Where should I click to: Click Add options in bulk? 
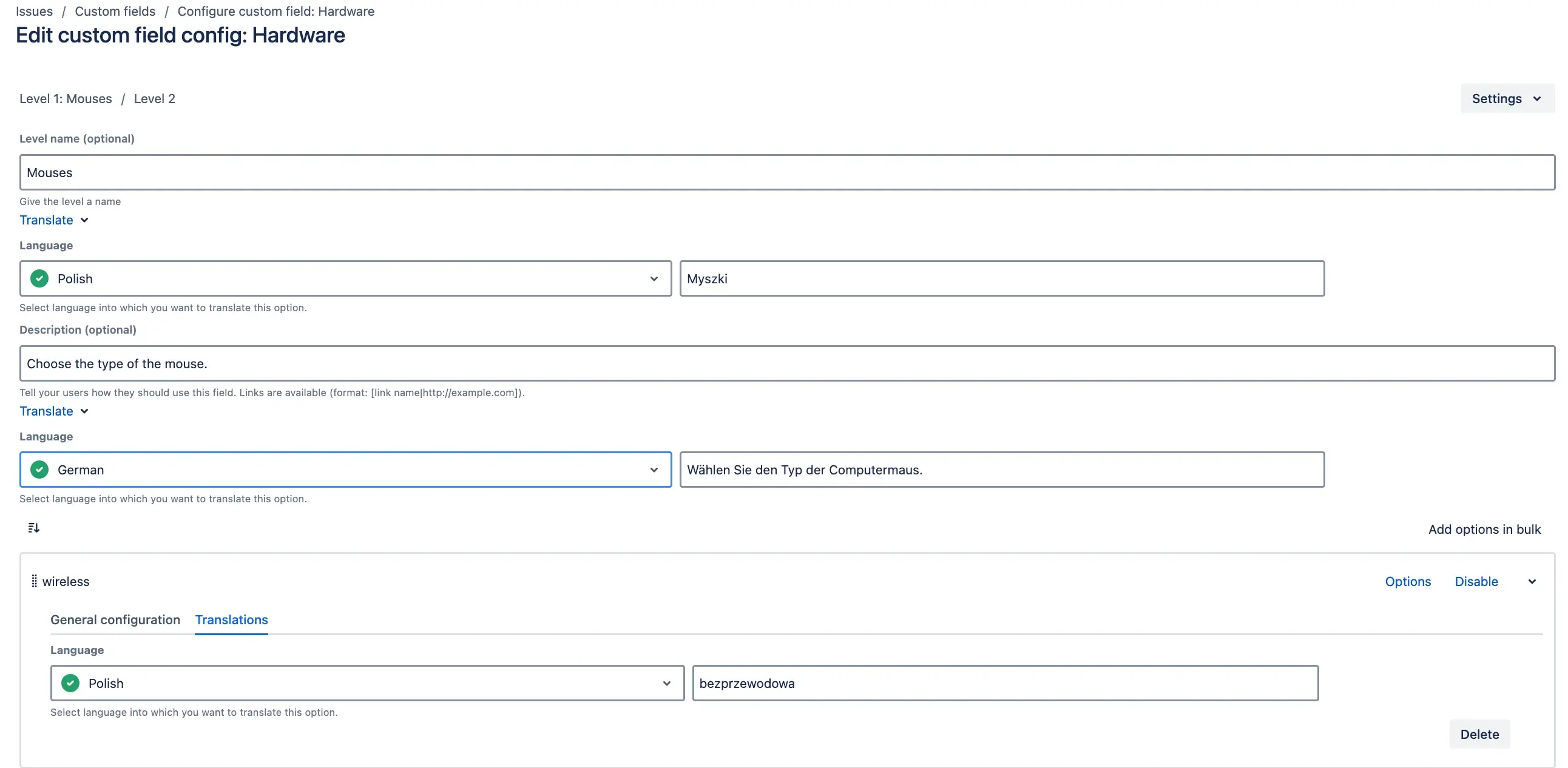pyautogui.click(x=1485, y=529)
